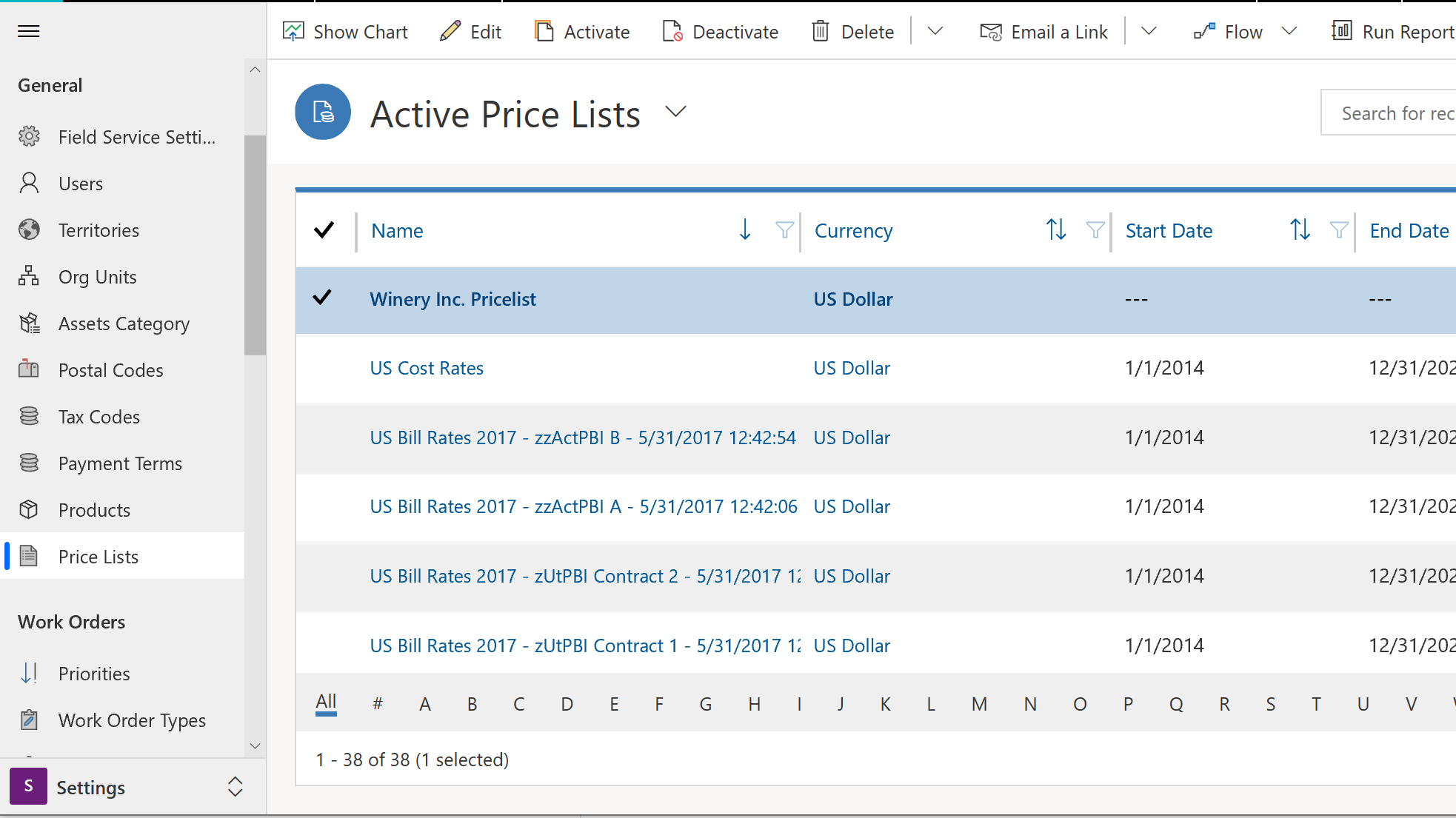
Task: Click the sidebar scrollbar thumb
Action: pos(255,245)
